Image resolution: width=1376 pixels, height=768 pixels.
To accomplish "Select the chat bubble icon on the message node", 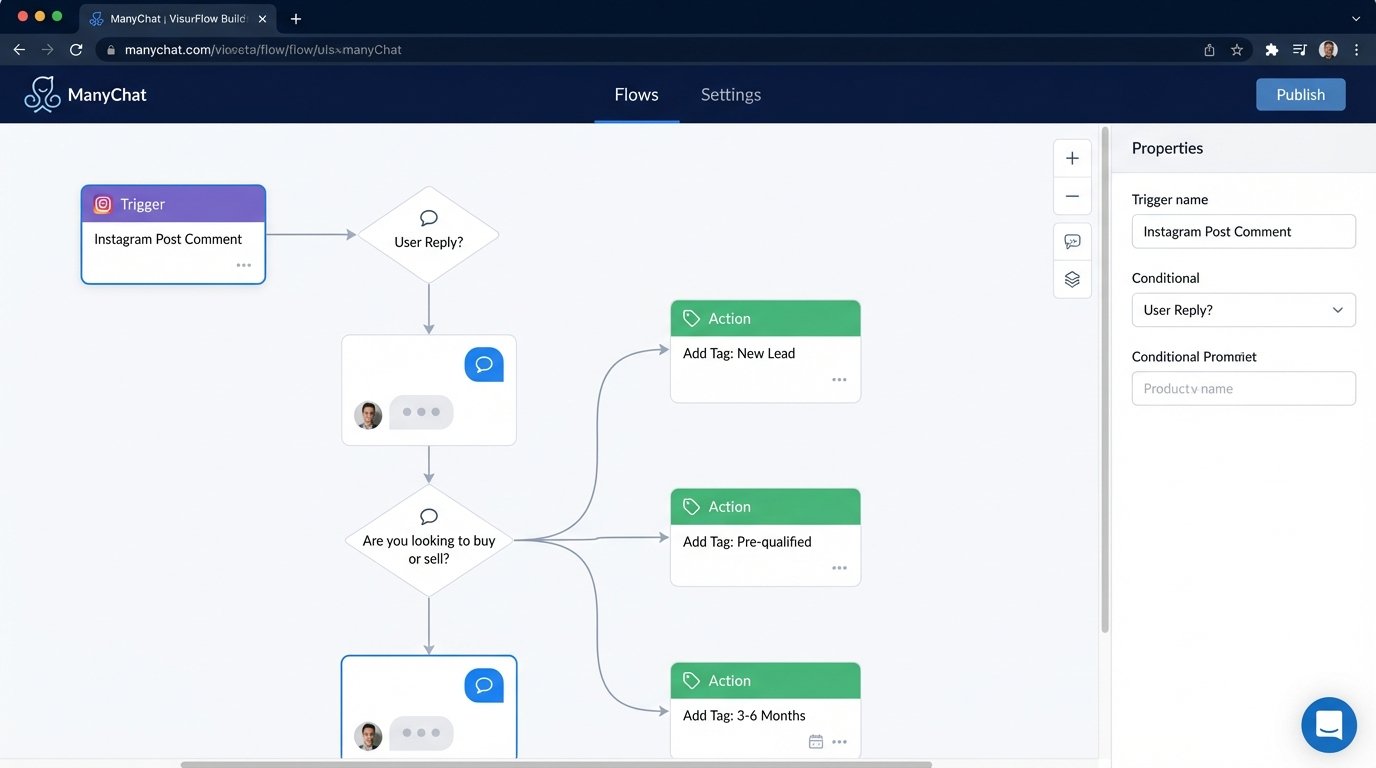I will [x=484, y=364].
